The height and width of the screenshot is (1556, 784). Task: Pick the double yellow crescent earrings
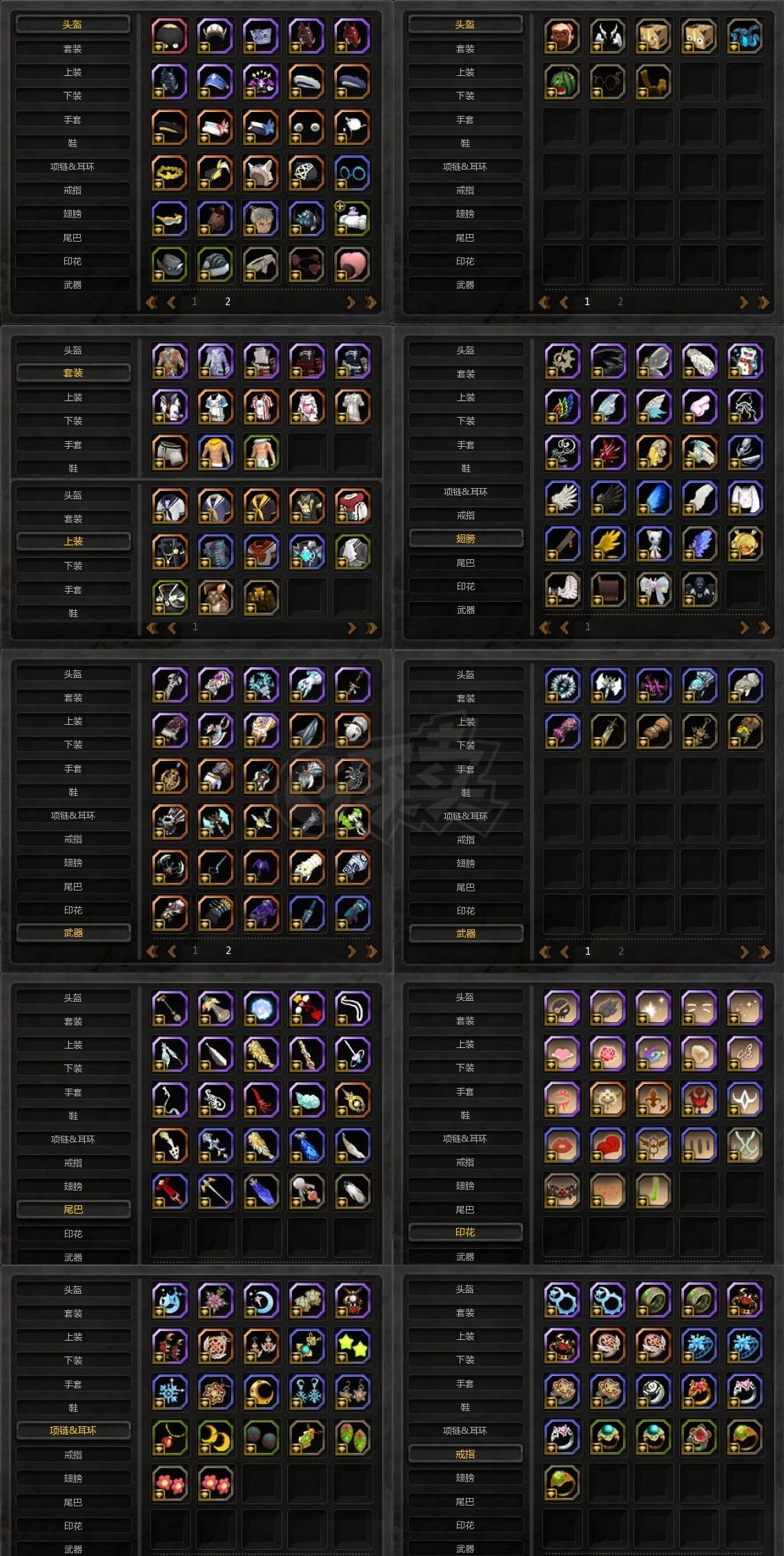[x=215, y=1438]
